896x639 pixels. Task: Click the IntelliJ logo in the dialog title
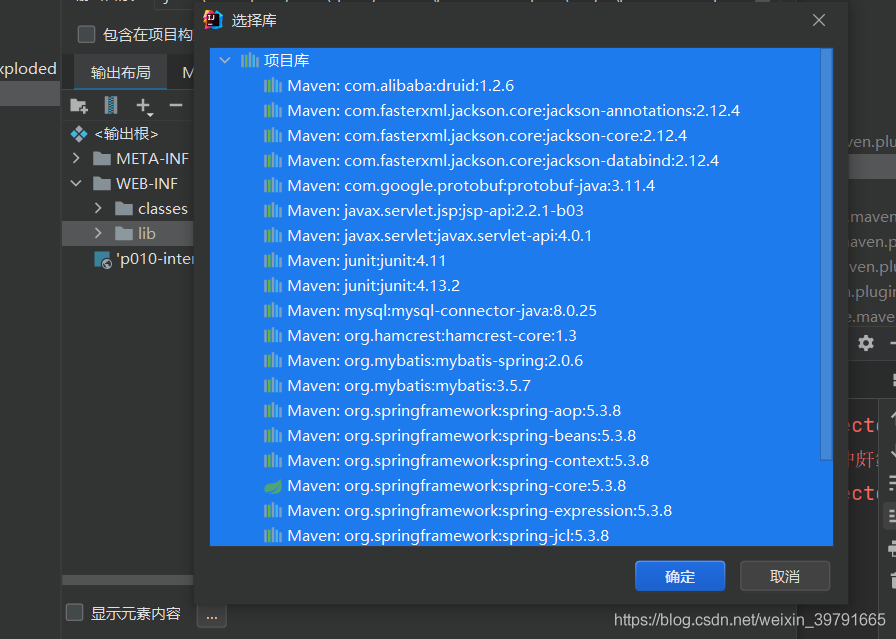[213, 20]
